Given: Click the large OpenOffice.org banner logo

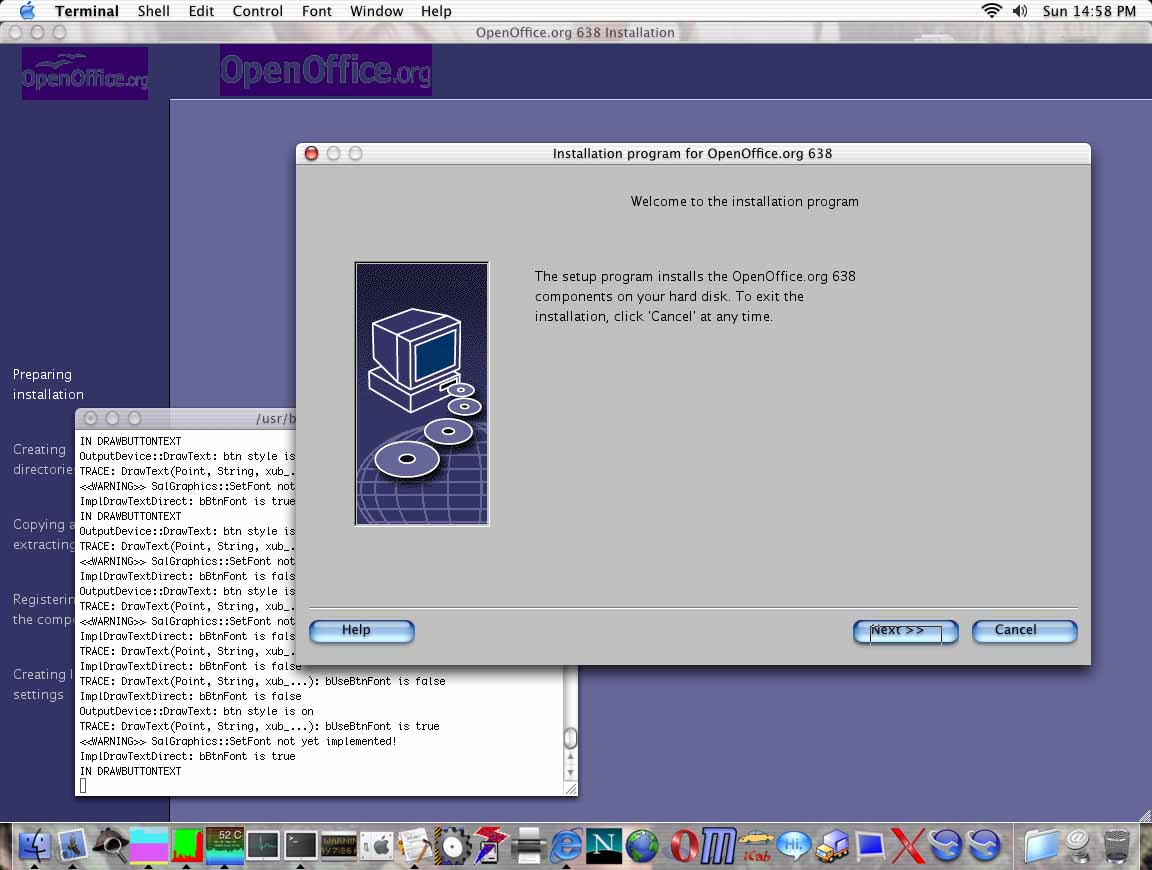Looking at the screenshot, I should tap(325, 70).
